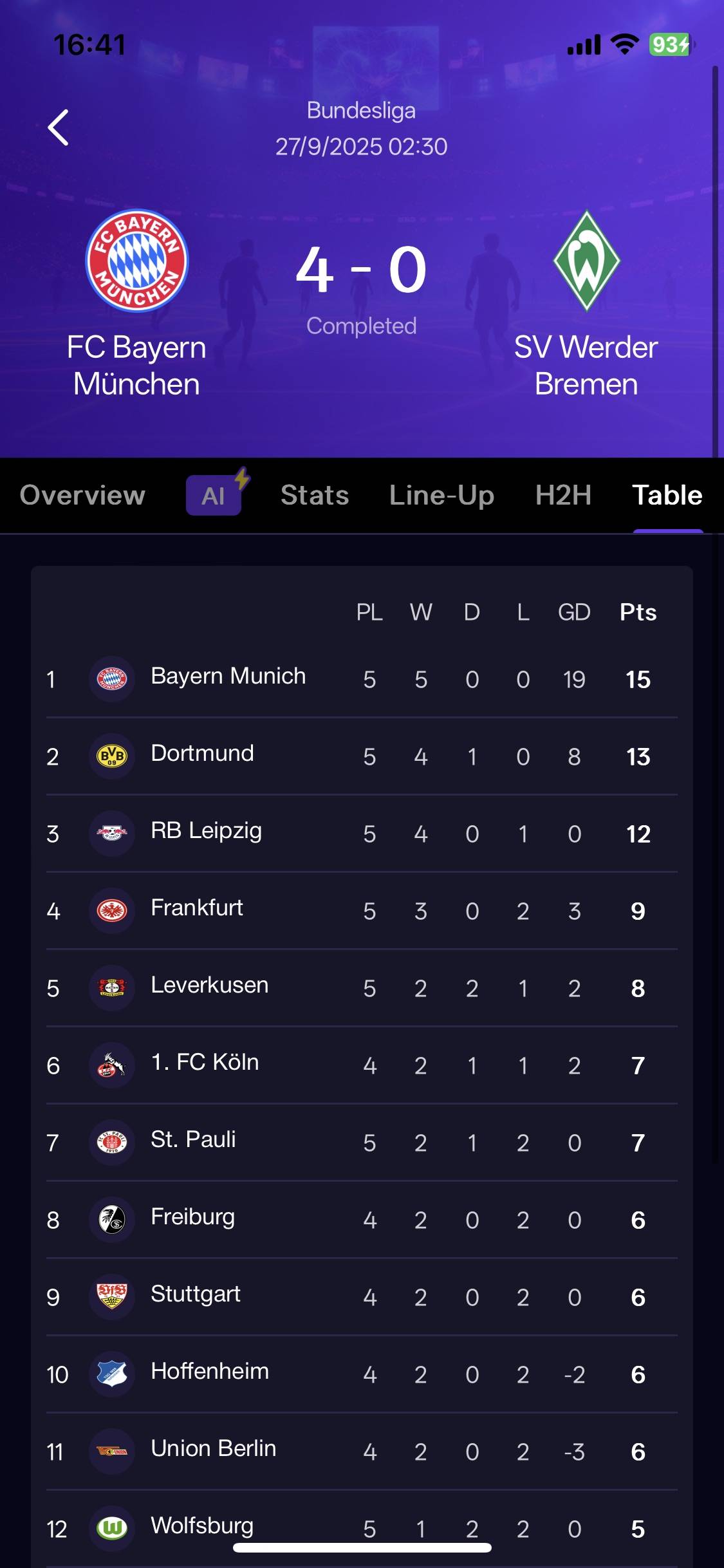Image resolution: width=724 pixels, height=1568 pixels.
Task: Tap the 1. FC Köln goat logo
Action: click(112, 1065)
